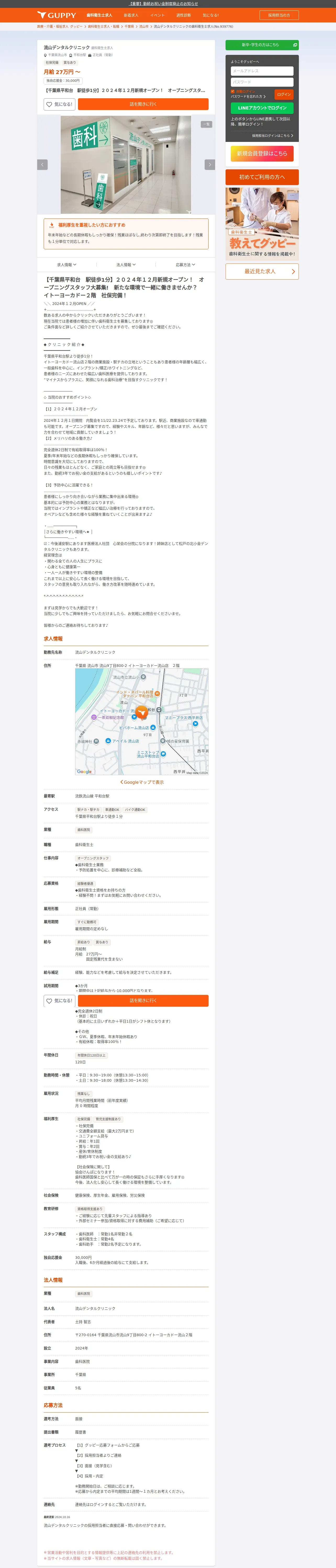Click 歯科衛生士求人・転職 breadcrumb link
The height and width of the screenshot is (1568, 336).
point(104,27)
